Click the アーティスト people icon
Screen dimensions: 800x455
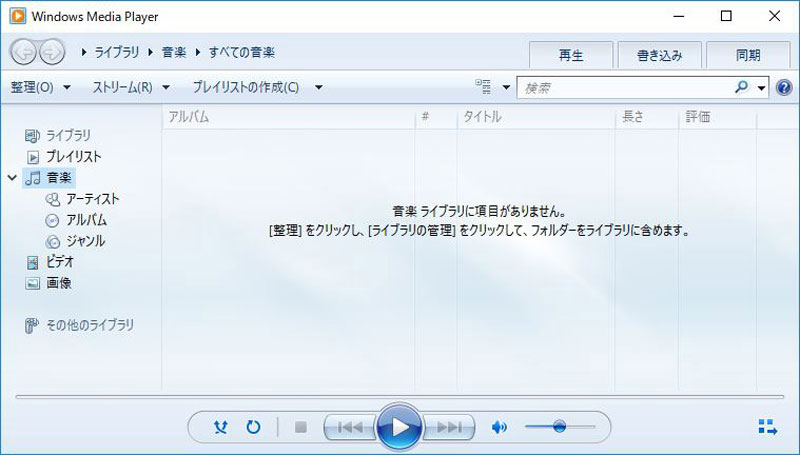tap(53, 199)
